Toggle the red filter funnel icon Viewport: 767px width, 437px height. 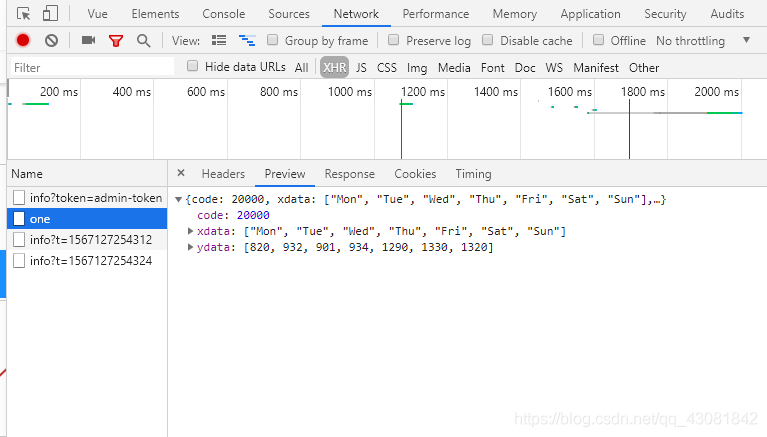pyautogui.click(x=116, y=41)
